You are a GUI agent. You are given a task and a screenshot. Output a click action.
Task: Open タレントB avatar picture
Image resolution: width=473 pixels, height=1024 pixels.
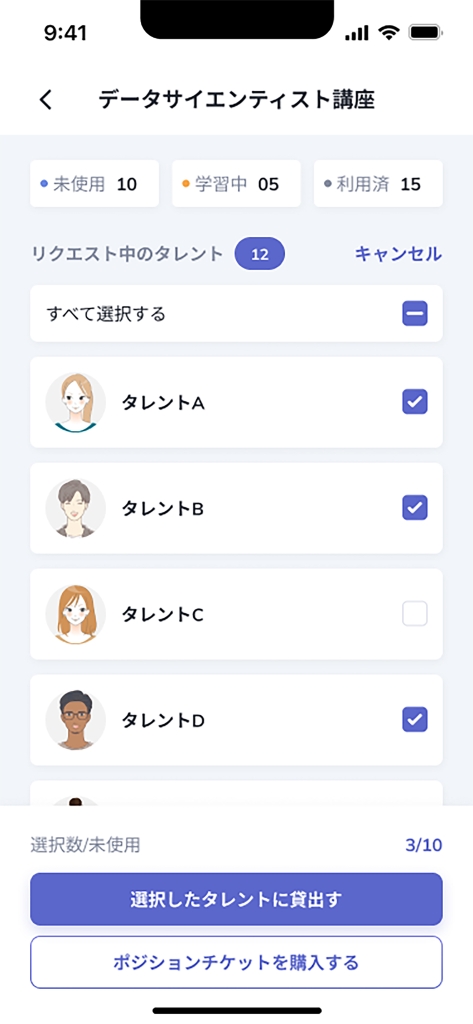click(x=76, y=508)
